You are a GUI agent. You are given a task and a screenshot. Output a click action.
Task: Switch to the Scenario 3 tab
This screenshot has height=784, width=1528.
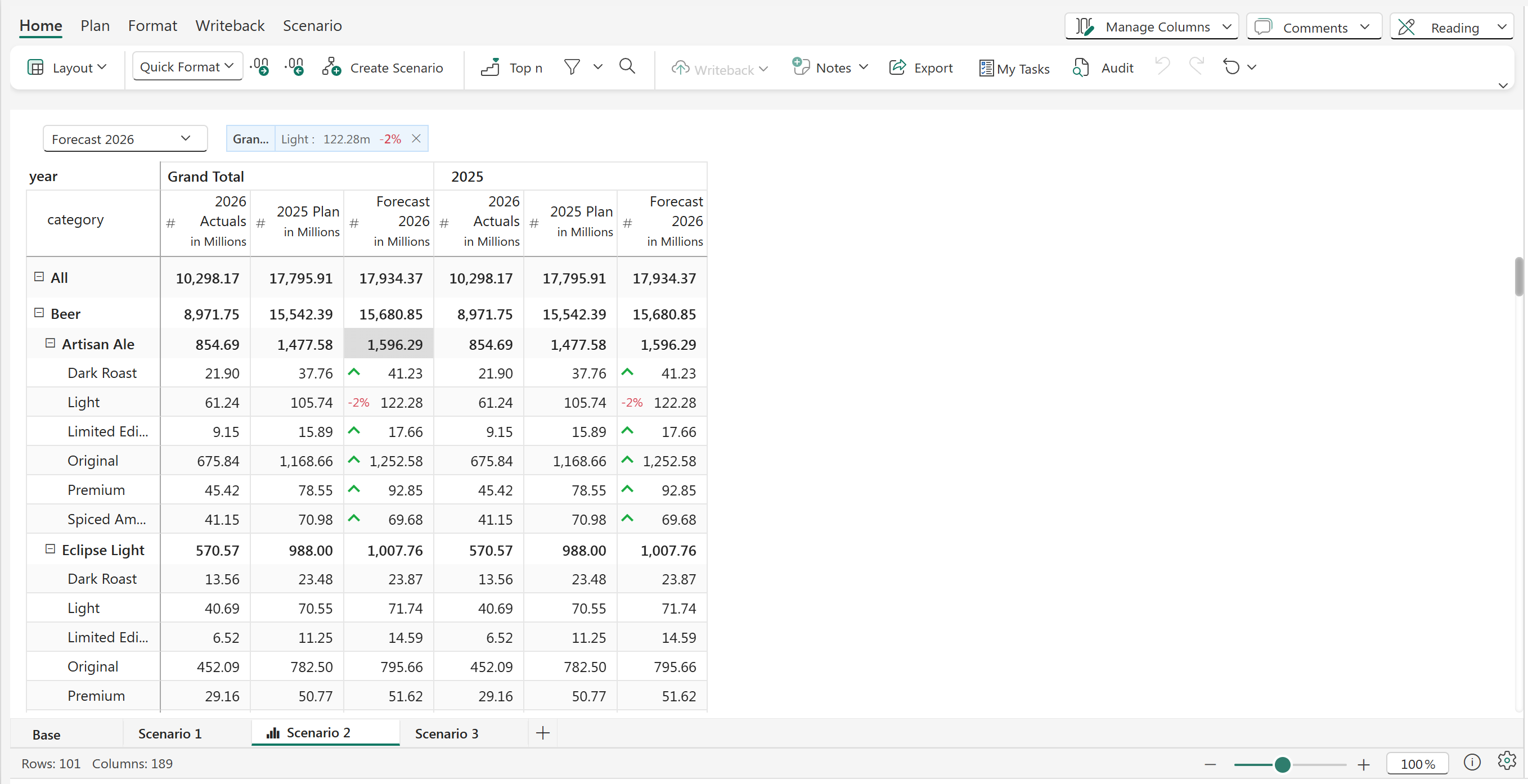[x=446, y=733]
